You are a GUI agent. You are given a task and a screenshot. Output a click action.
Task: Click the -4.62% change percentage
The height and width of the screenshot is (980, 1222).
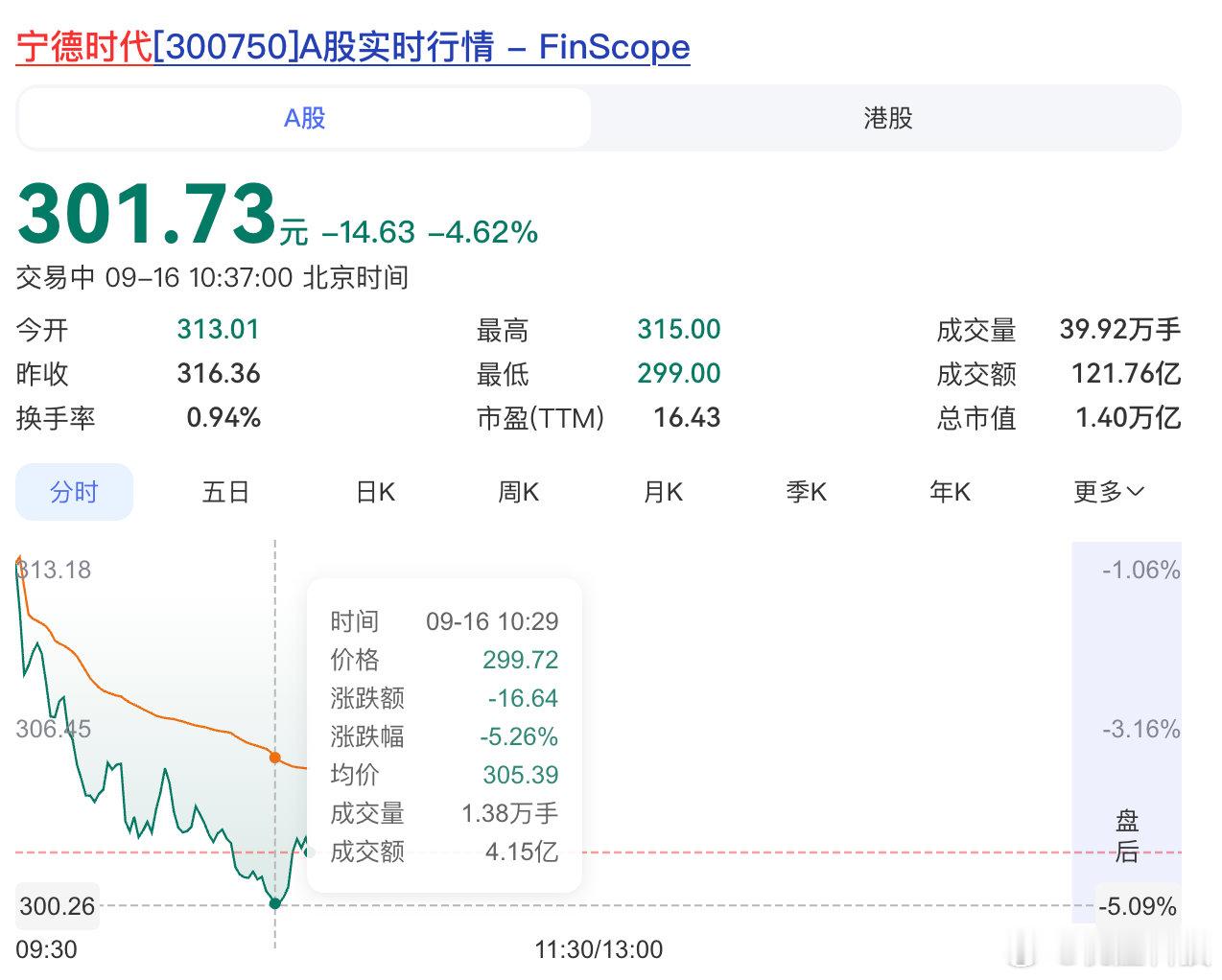tap(482, 232)
